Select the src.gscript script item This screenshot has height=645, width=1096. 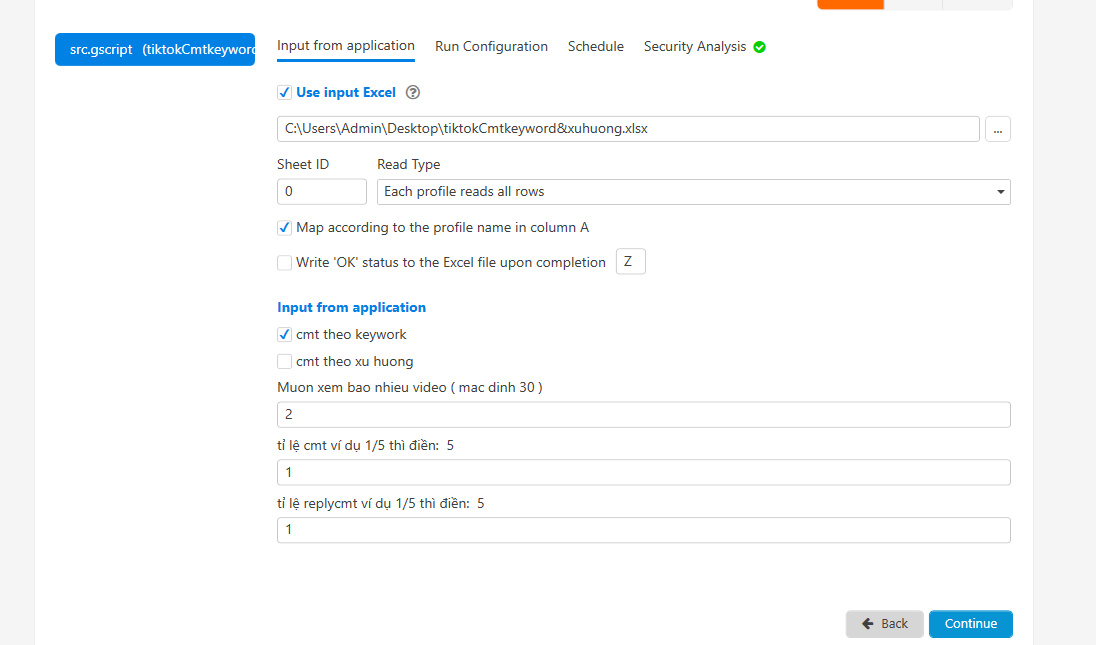point(155,50)
